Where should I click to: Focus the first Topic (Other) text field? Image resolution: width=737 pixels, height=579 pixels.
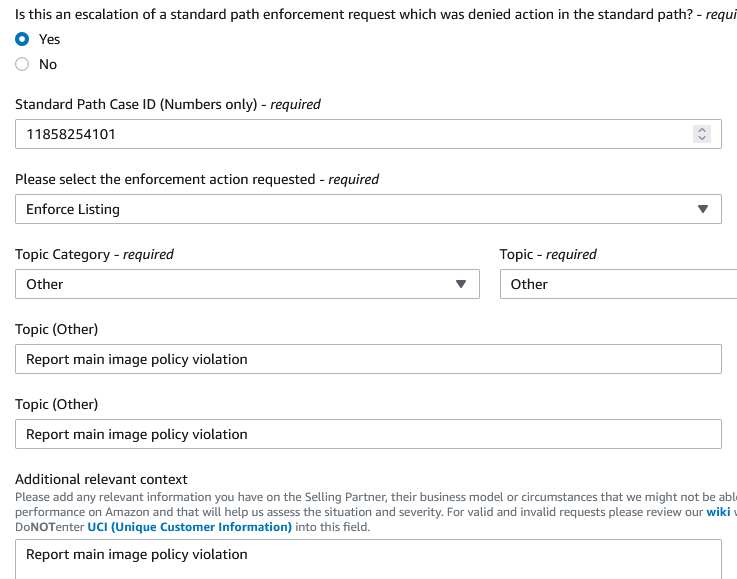click(x=368, y=359)
